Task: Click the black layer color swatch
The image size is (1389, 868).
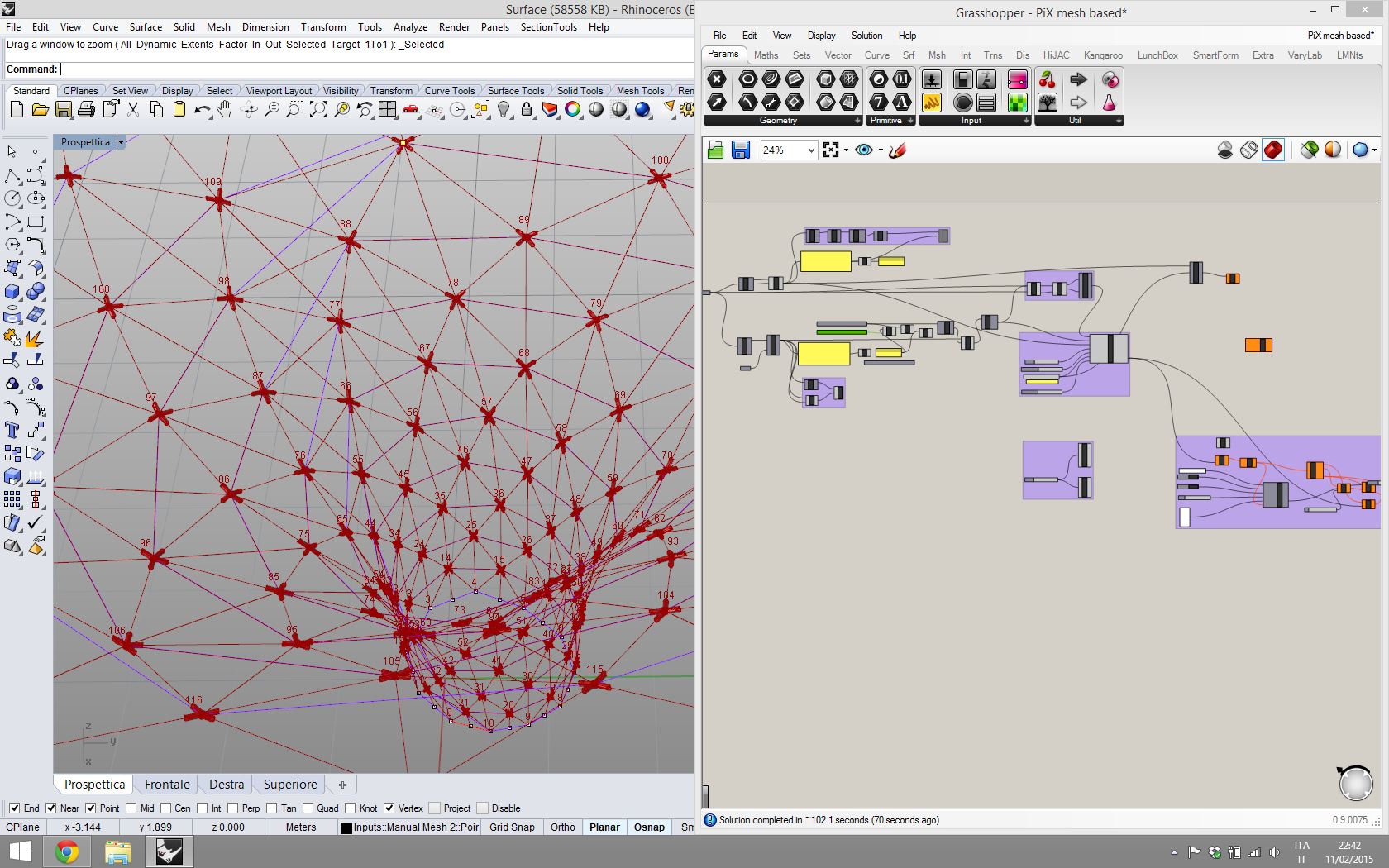Action: [x=346, y=827]
